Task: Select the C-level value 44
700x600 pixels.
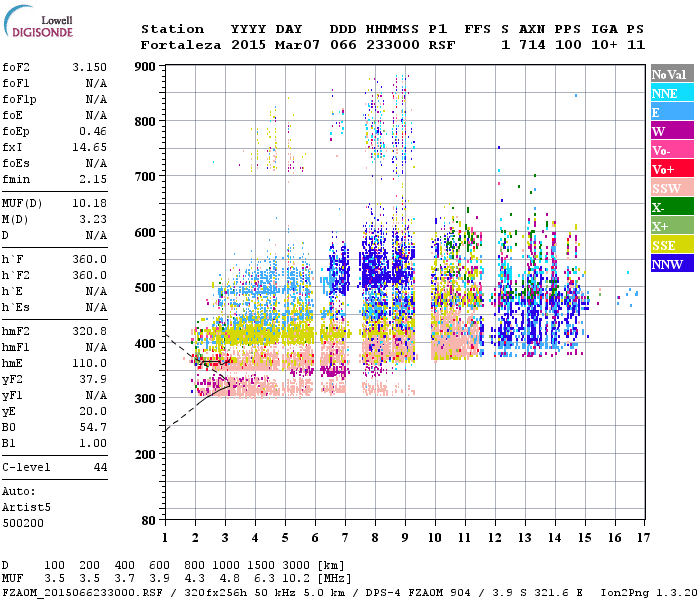Action: pos(100,466)
